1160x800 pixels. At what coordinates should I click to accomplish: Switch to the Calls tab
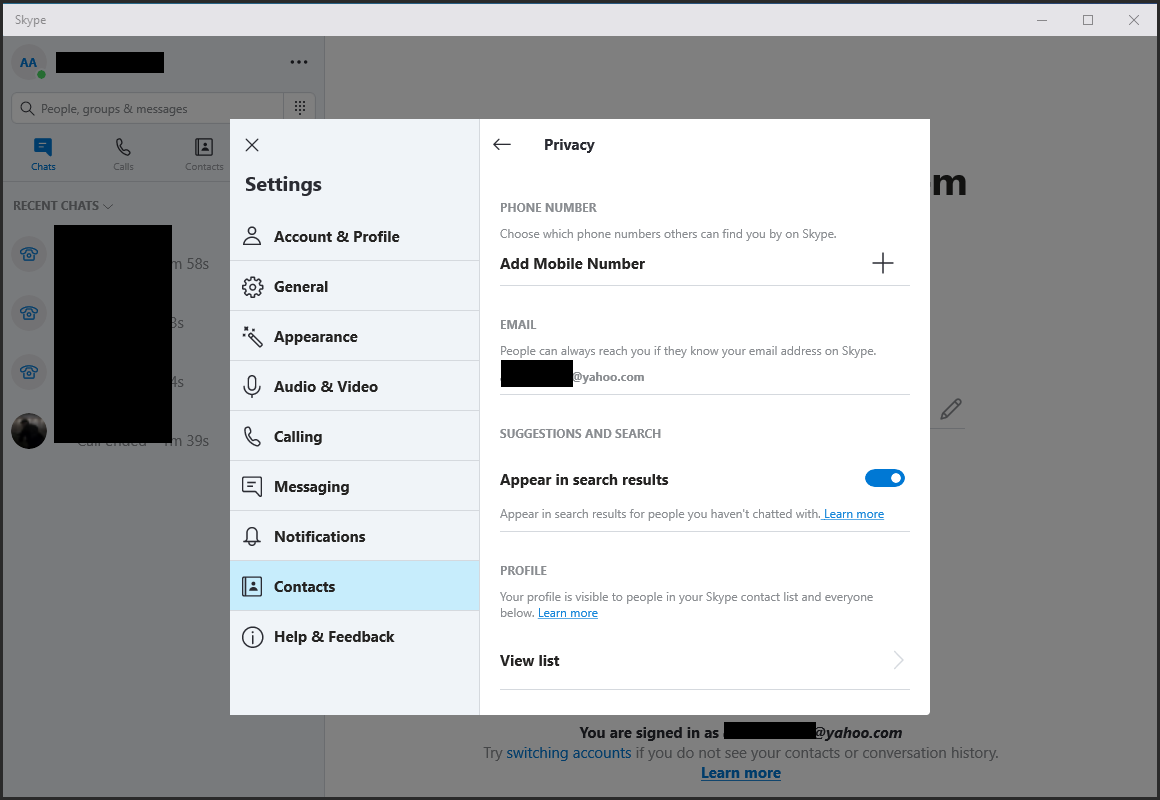click(124, 154)
